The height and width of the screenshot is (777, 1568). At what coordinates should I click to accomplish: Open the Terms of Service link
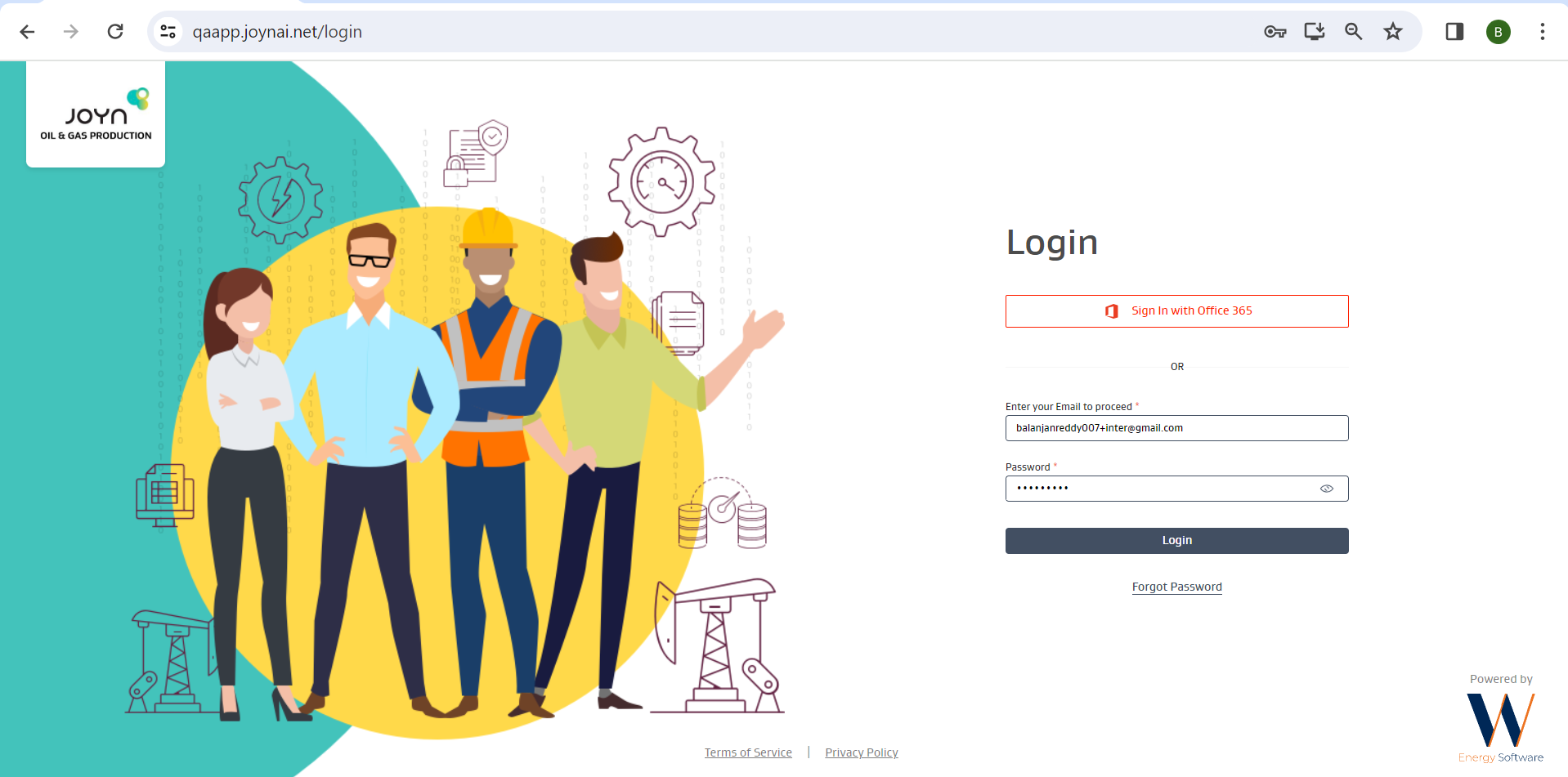(748, 752)
